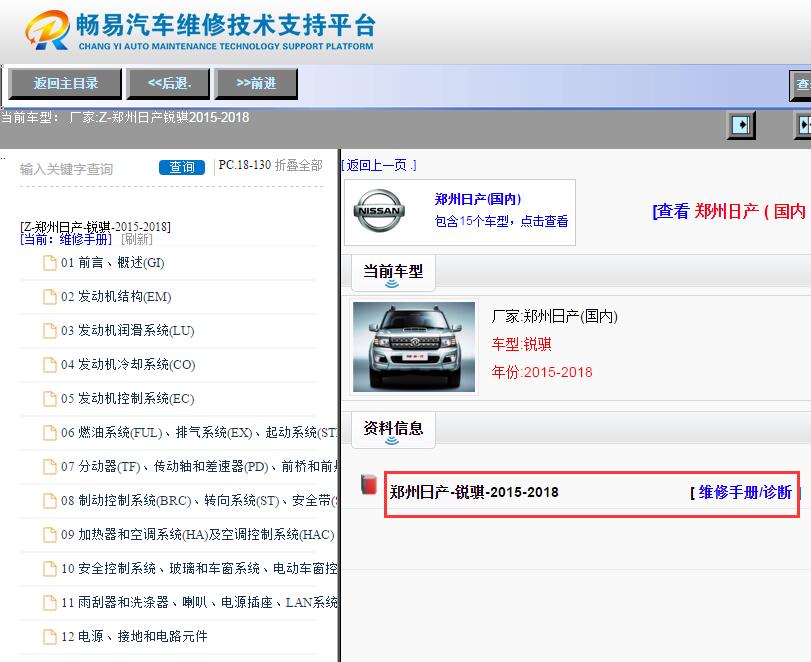Click the [Z-郑州日产-锐骐-2015-2018] tree heading
Viewport: 811px width, 662px height.
(x=95, y=227)
